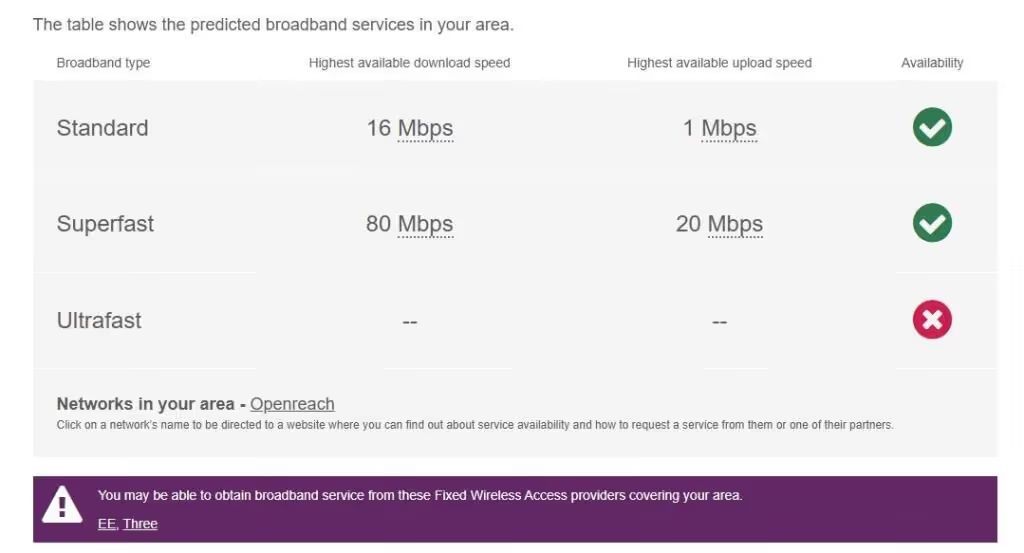This screenshot has height=553, width=1024.
Task: Click the Standard broadband green checkmark icon
Action: 932,128
